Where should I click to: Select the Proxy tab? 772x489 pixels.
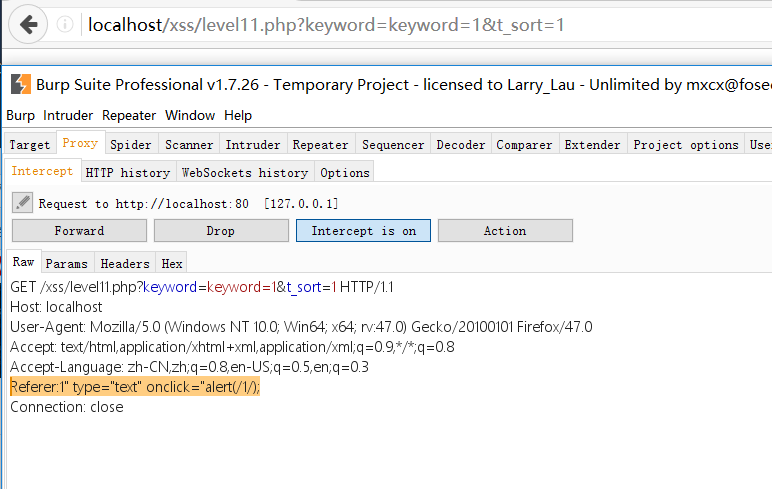point(80,143)
